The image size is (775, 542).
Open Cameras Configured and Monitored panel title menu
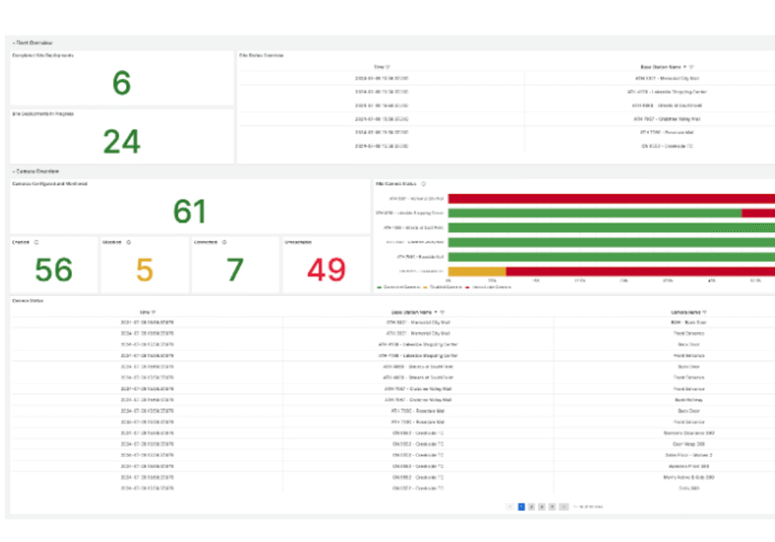49,184
